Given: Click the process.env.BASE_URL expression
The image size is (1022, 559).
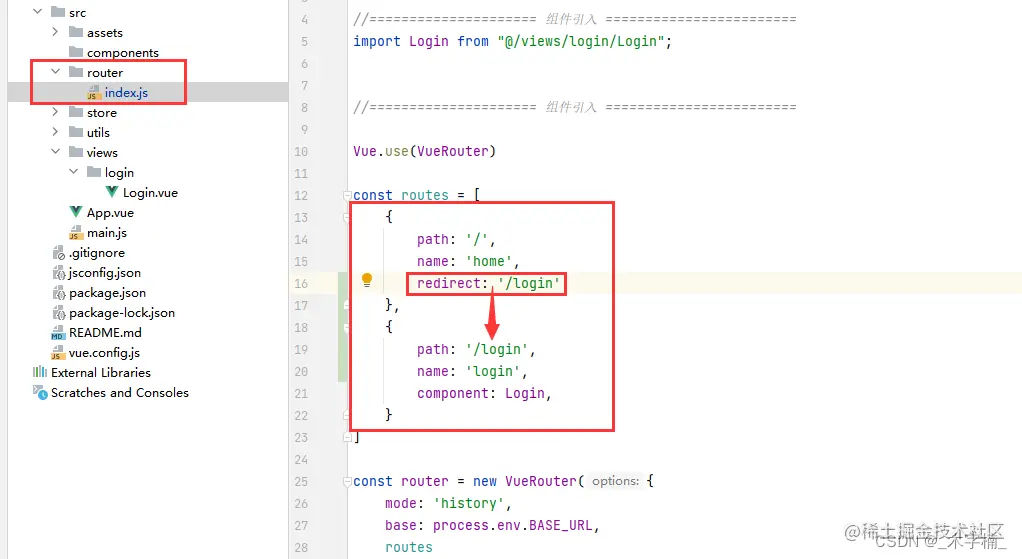Looking at the screenshot, I should click(513, 525).
